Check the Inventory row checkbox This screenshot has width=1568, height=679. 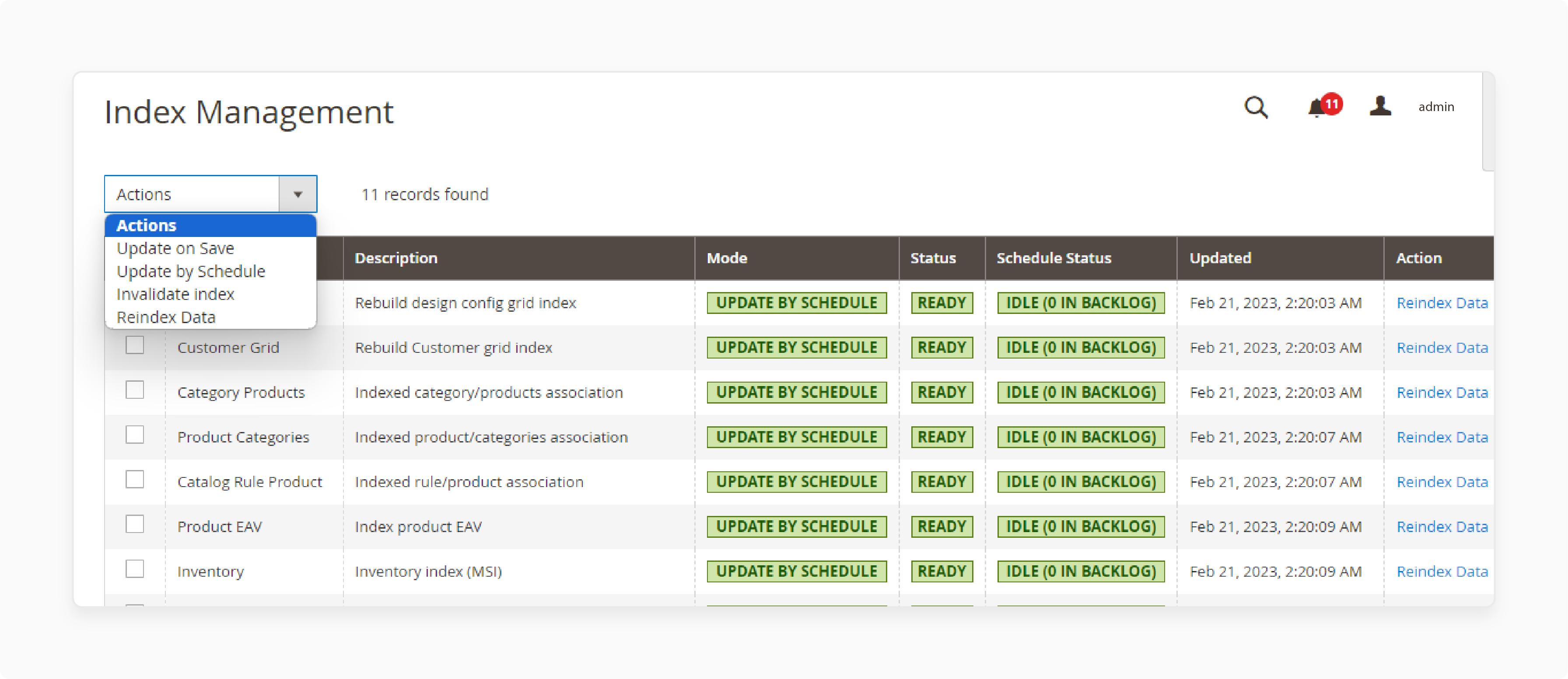(134, 569)
